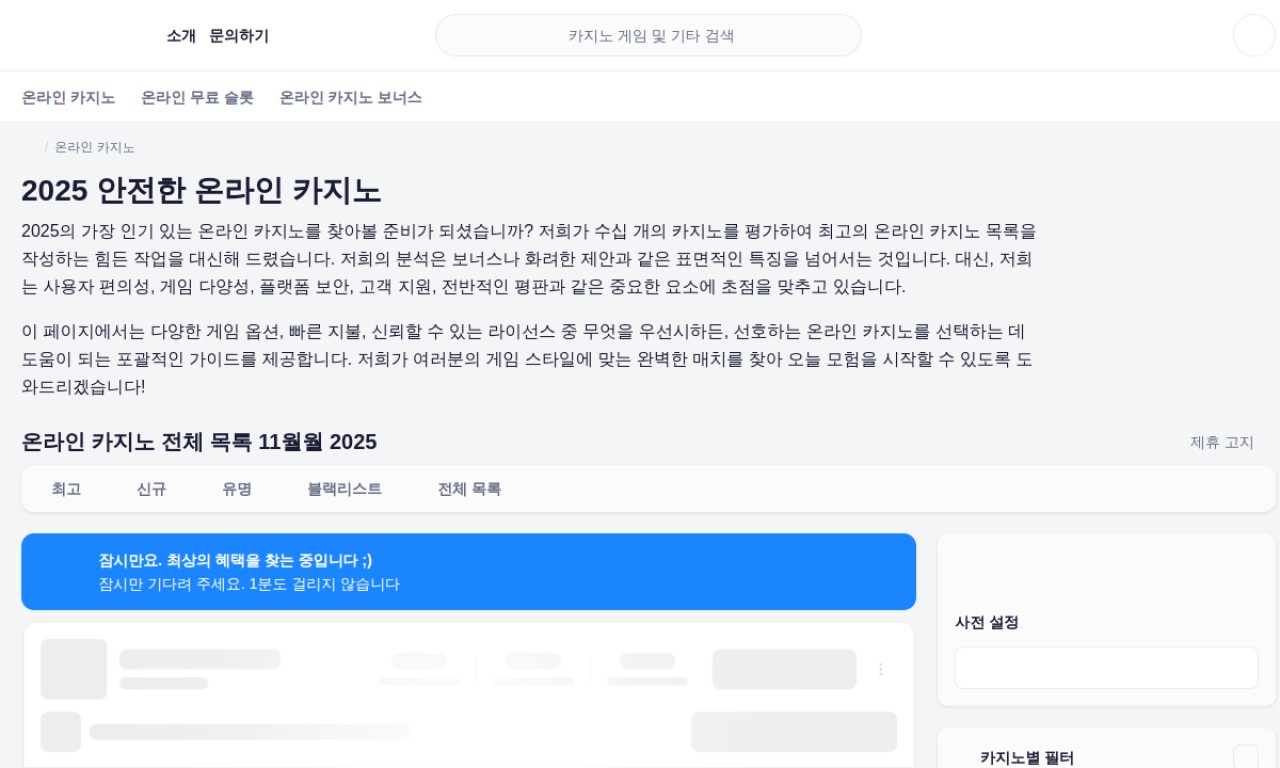Open the 온라인 카지노 보너스 menu
The width and height of the screenshot is (1280, 768).
pos(350,97)
